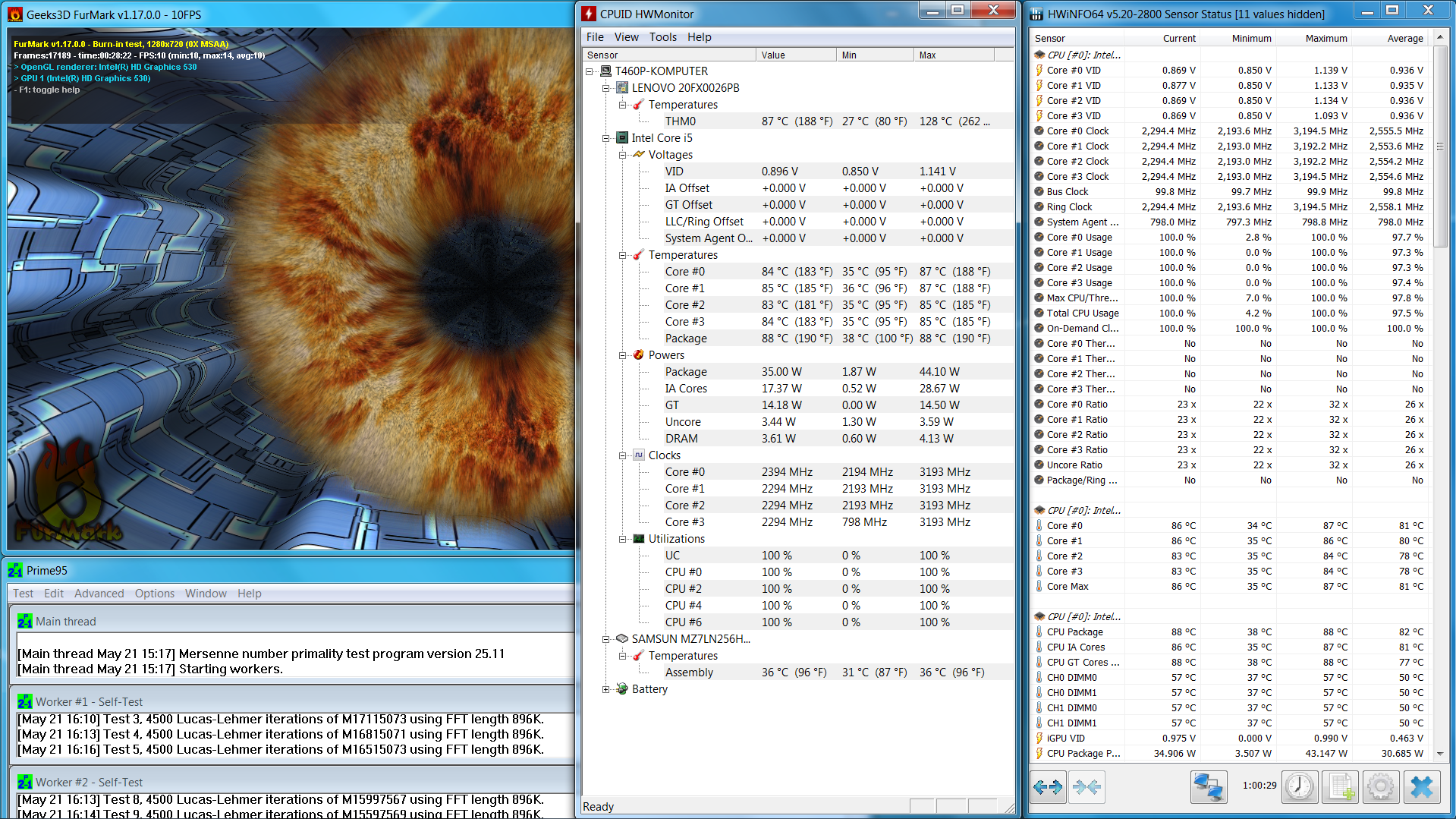Click the Intel Core i5 chip icon
Viewport: 1456px width, 819px height.
(622, 138)
